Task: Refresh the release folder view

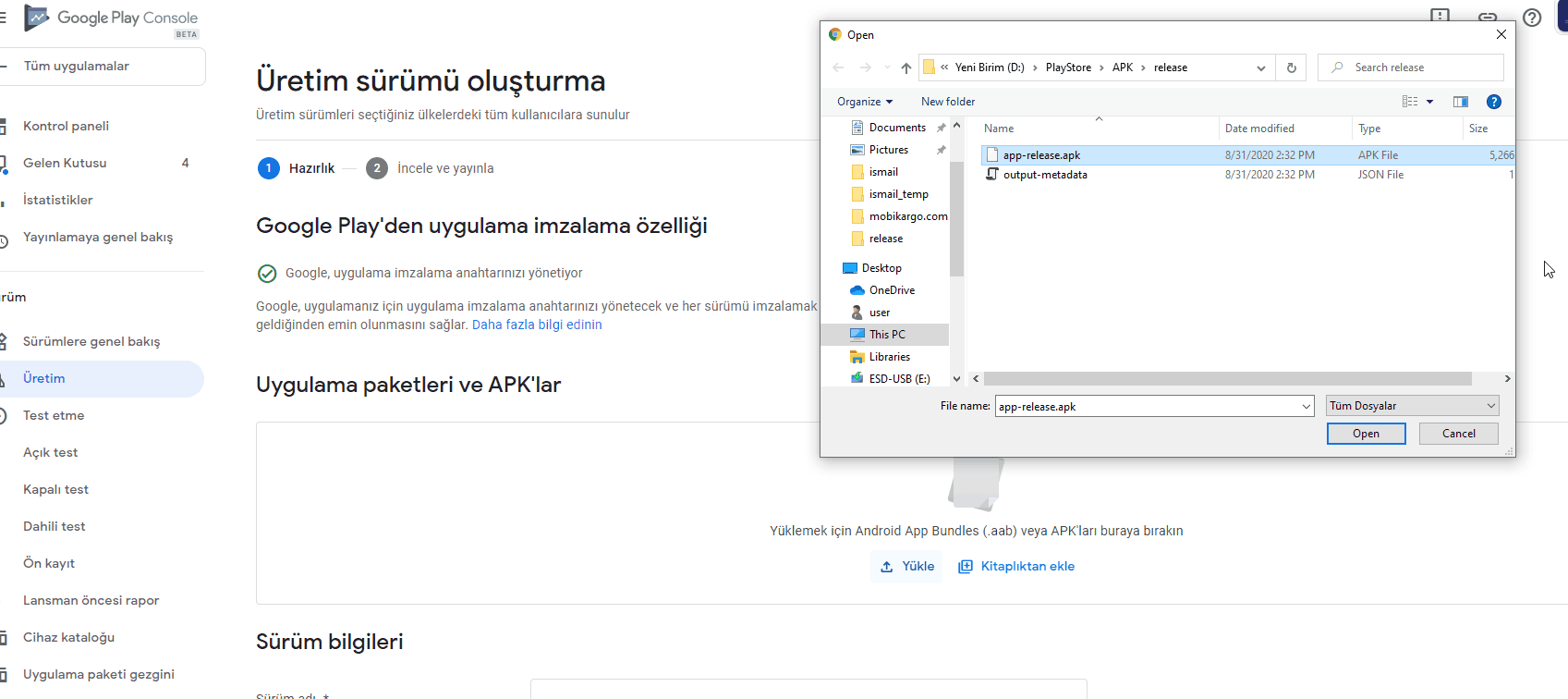Action: click(1292, 67)
